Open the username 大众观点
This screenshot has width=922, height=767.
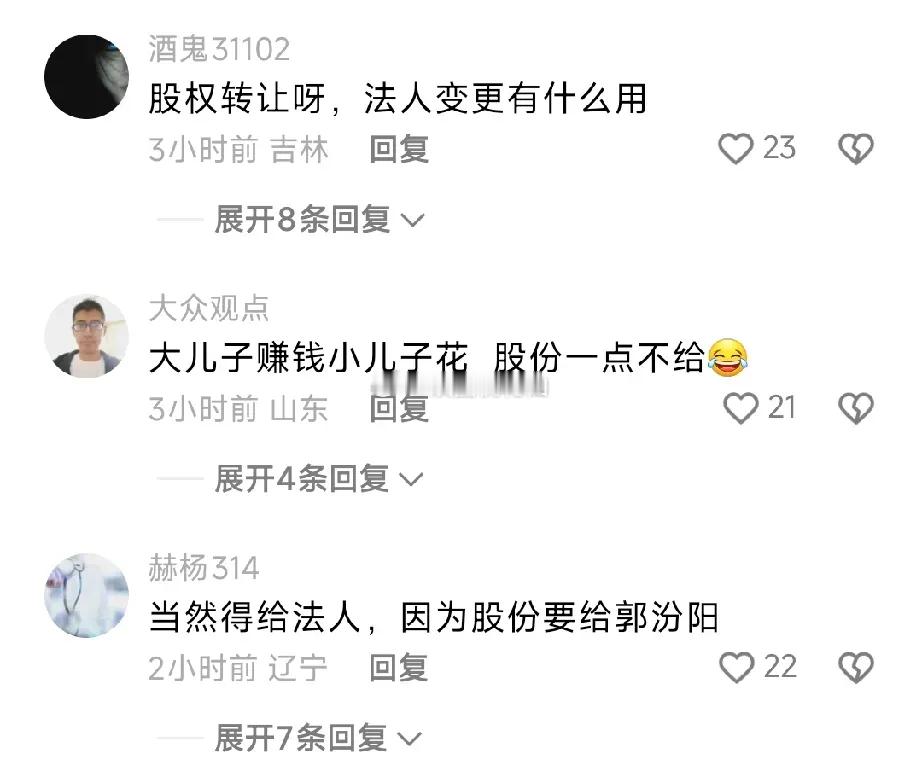[209, 308]
